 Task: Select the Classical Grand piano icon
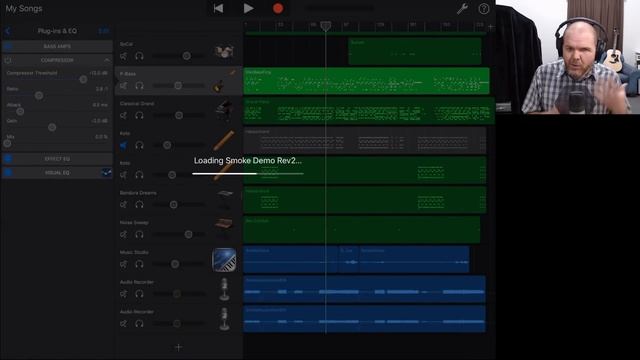coord(224,110)
